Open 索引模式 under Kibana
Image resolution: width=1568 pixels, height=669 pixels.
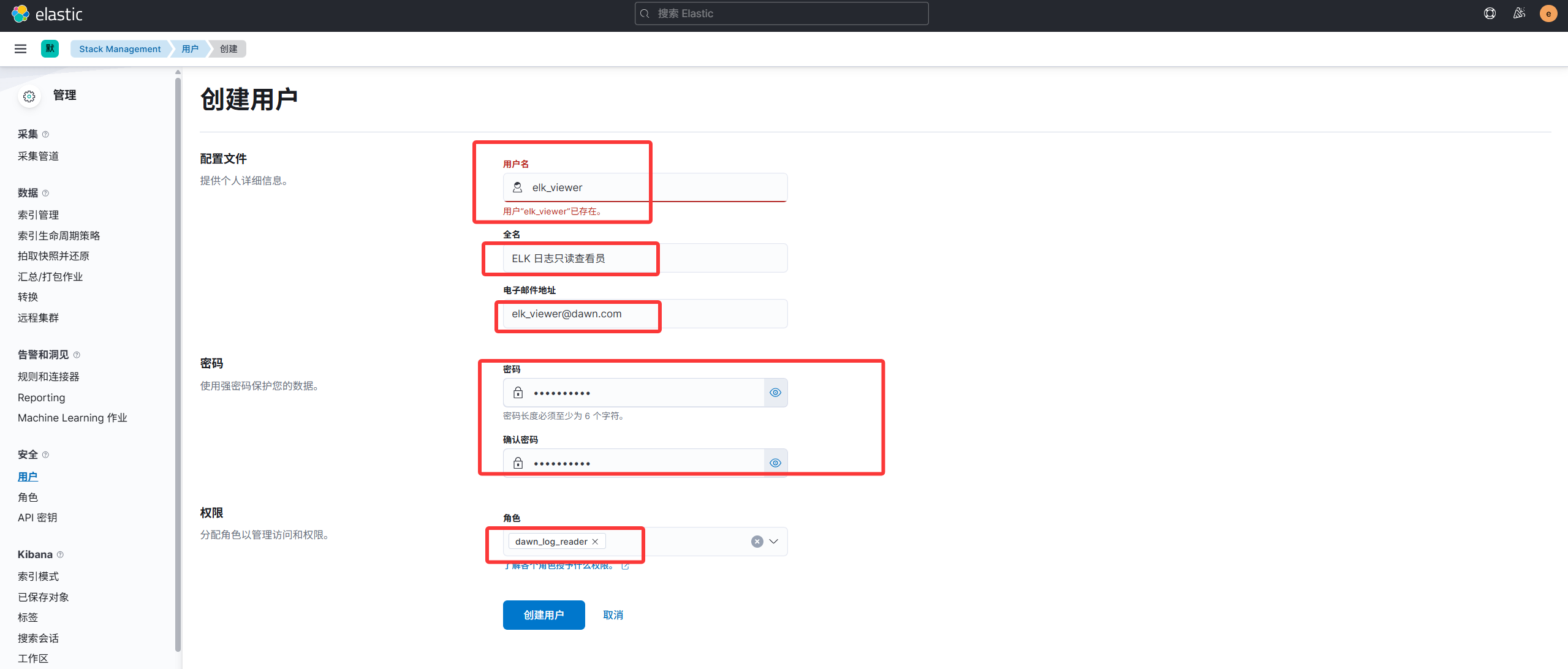pos(38,576)
